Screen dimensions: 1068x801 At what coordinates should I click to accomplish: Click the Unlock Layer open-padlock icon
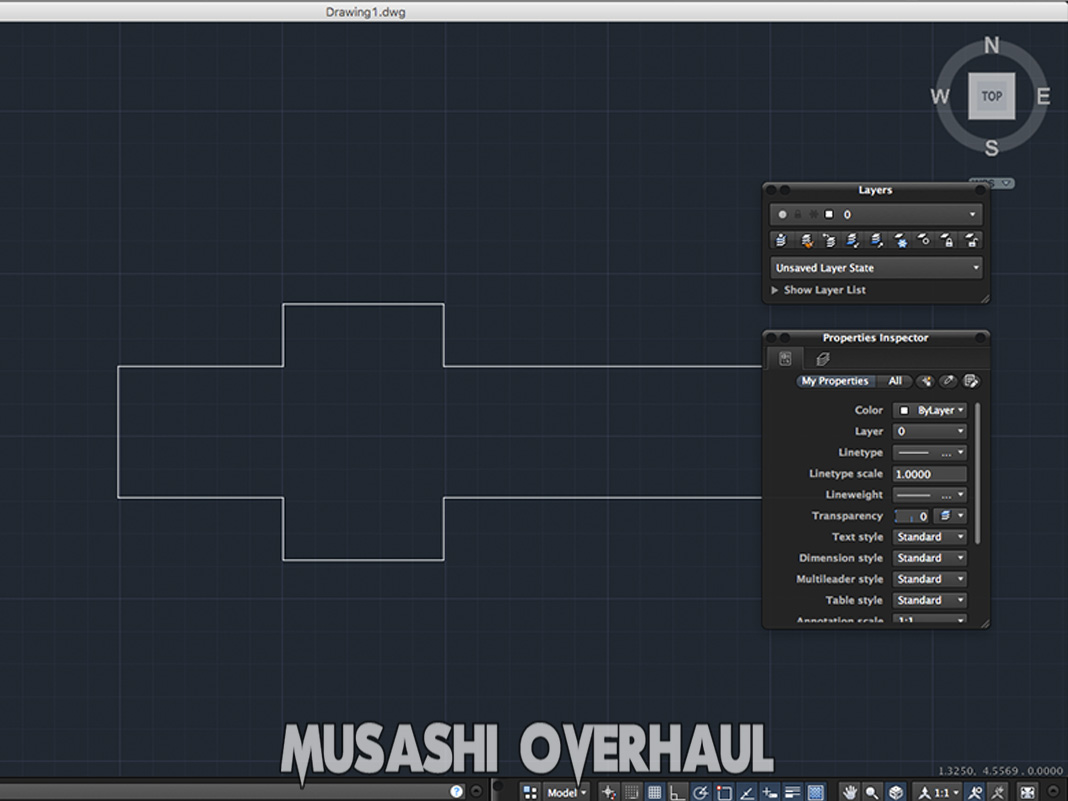point(971,240)
